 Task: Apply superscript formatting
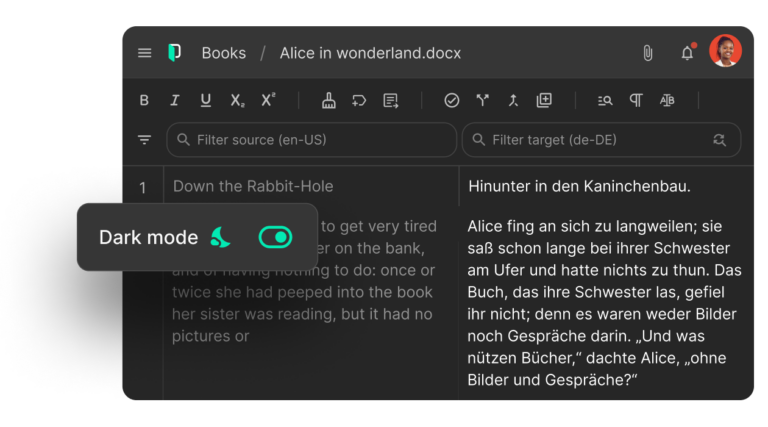click(267, 100)
